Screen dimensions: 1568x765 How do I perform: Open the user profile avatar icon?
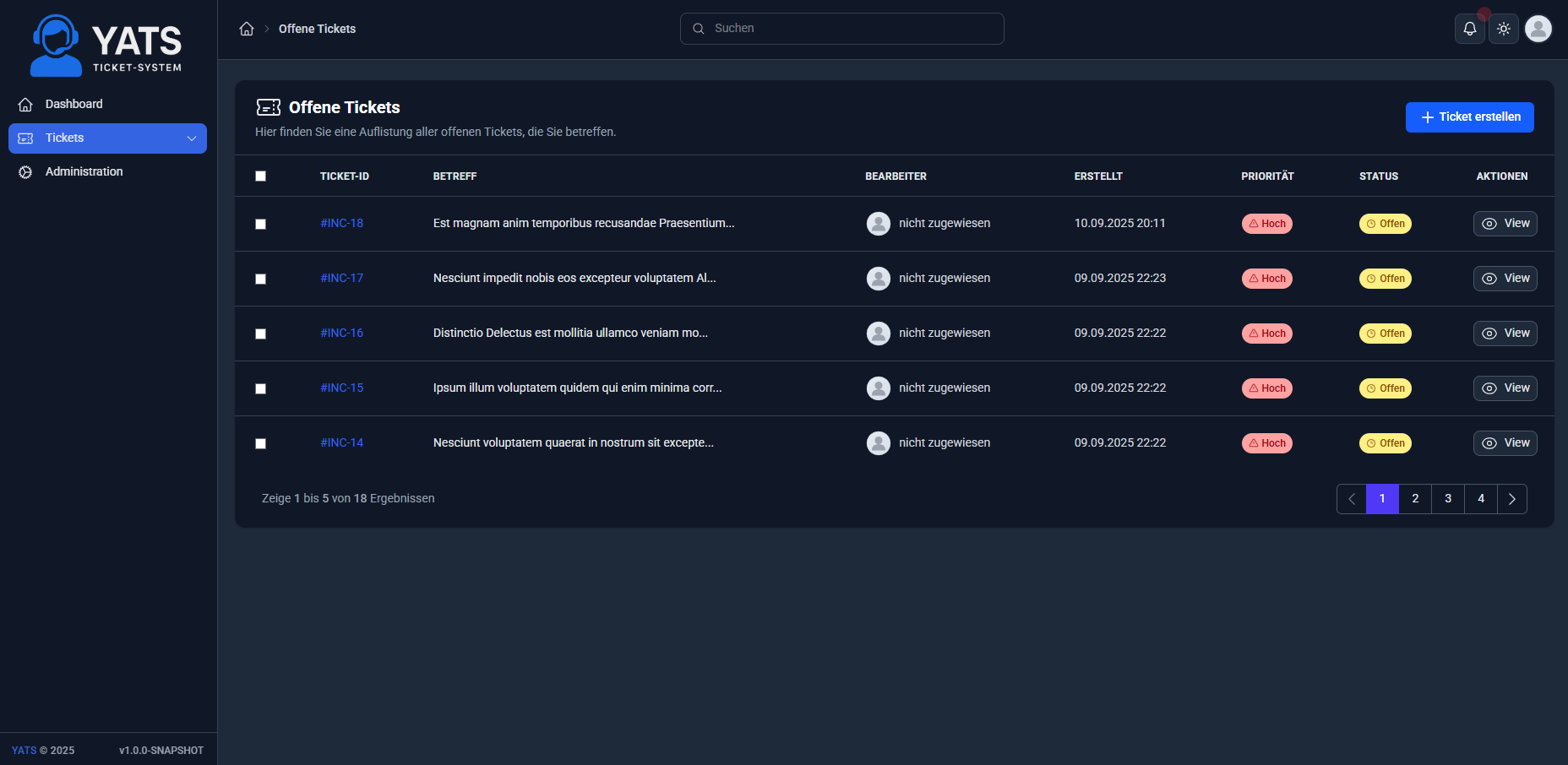1538,28
